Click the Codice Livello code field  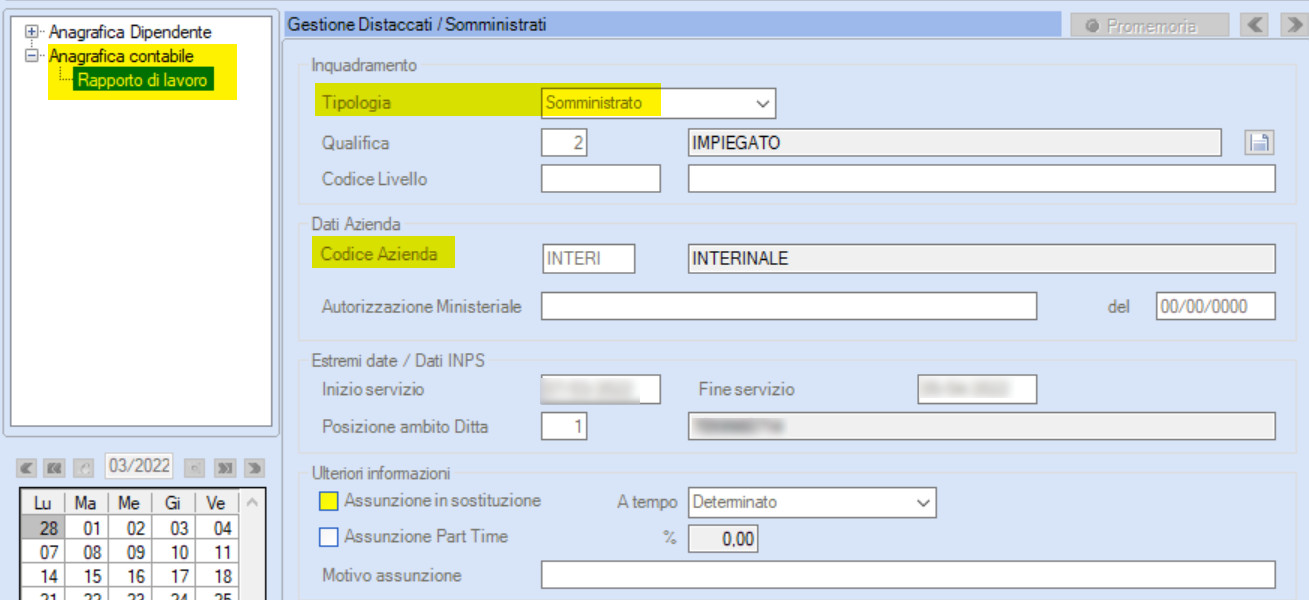point(601,179)
